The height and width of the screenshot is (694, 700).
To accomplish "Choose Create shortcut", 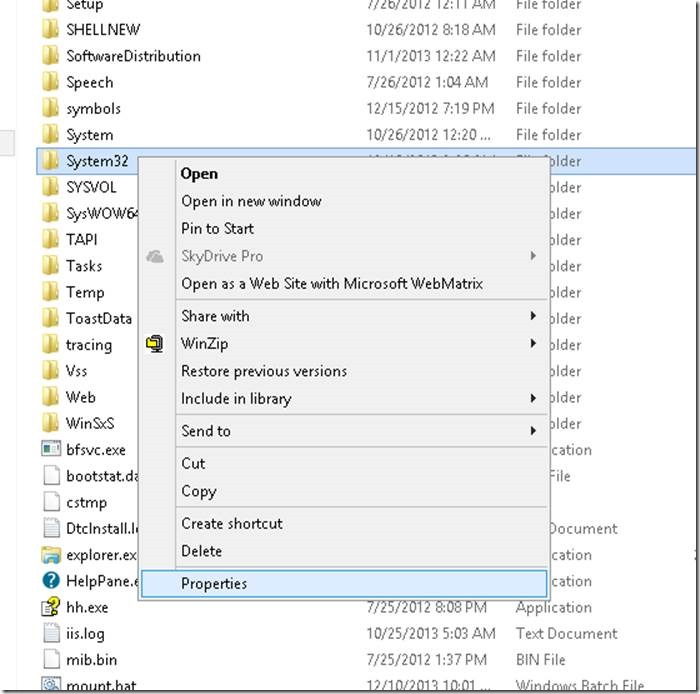I will coord(344,524).
